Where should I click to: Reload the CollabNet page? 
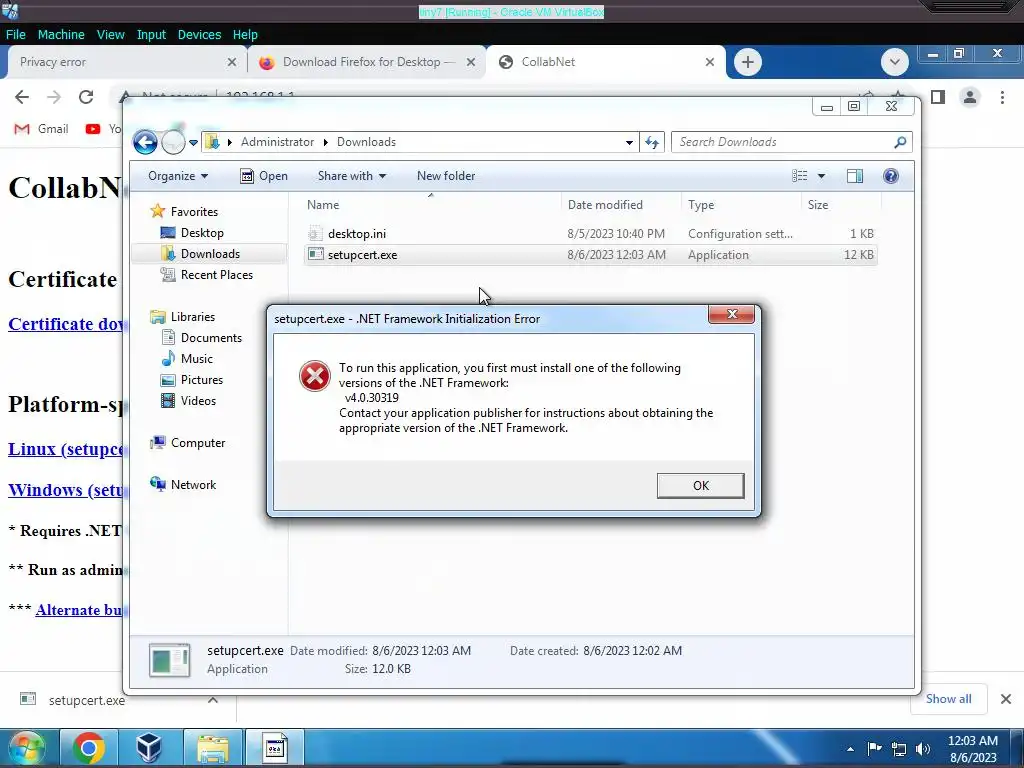pyautogui.click(x=86, y=97)
